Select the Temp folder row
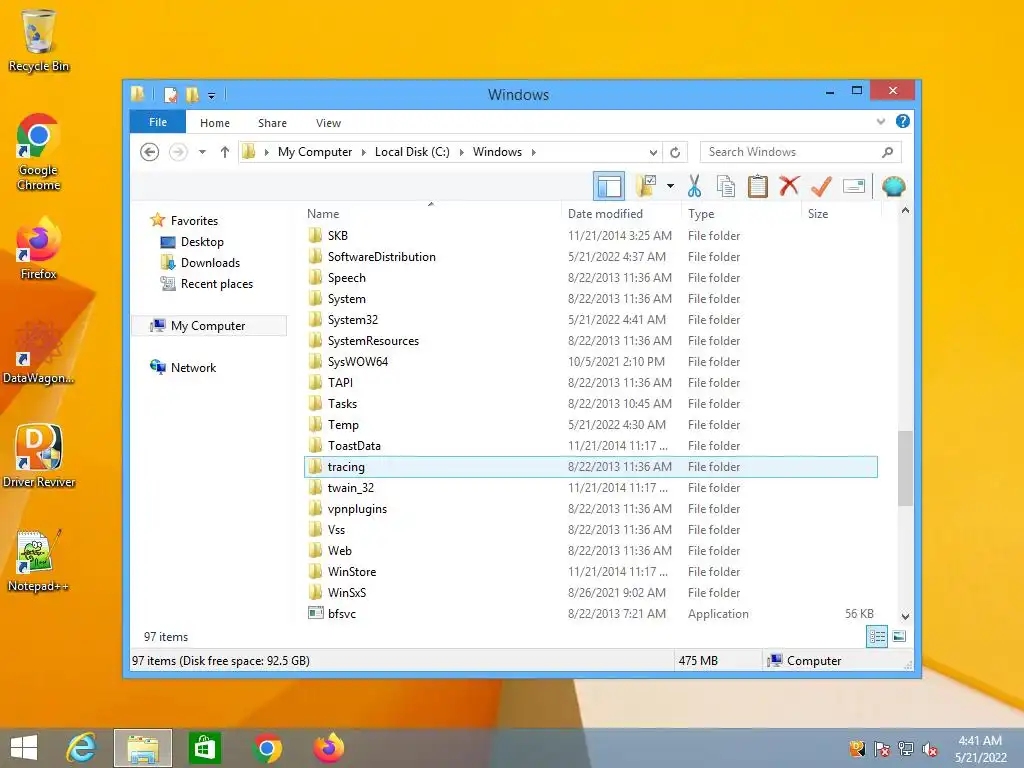 point(591,424)
